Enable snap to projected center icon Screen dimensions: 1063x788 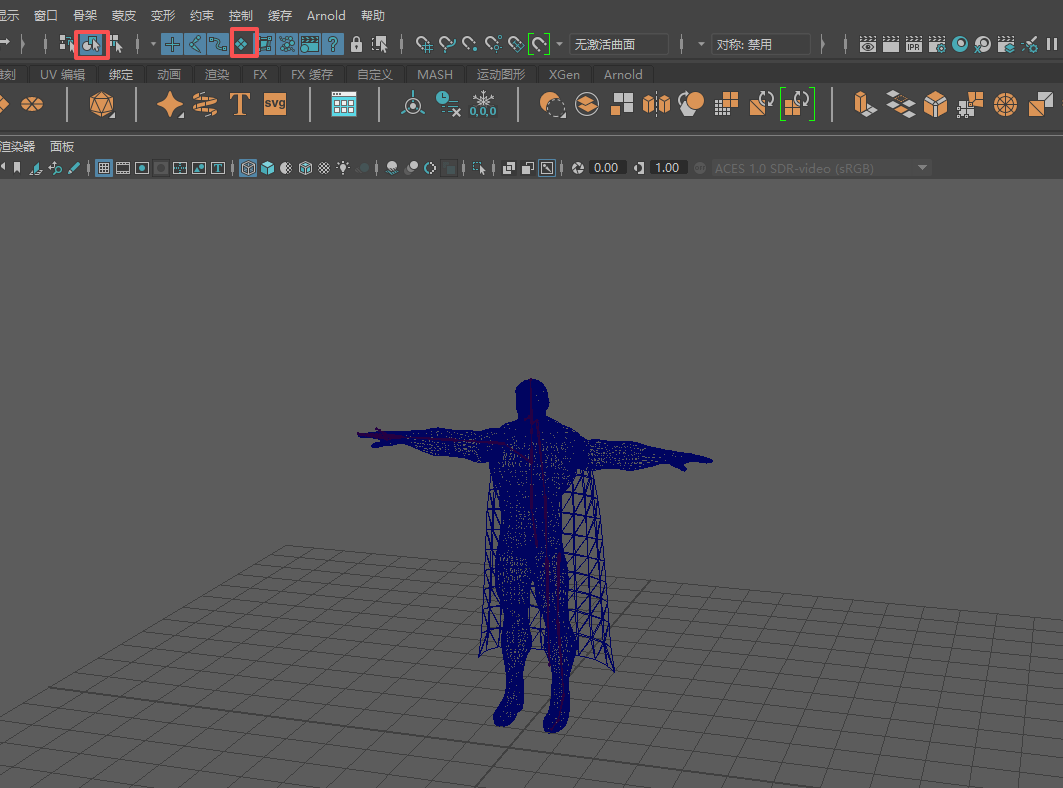493,45
